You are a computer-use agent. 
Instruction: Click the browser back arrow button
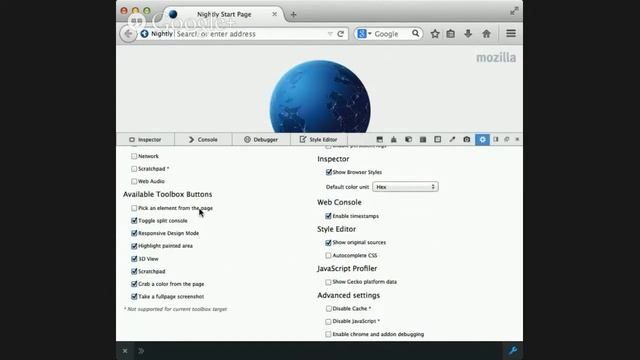click(128, 34)
